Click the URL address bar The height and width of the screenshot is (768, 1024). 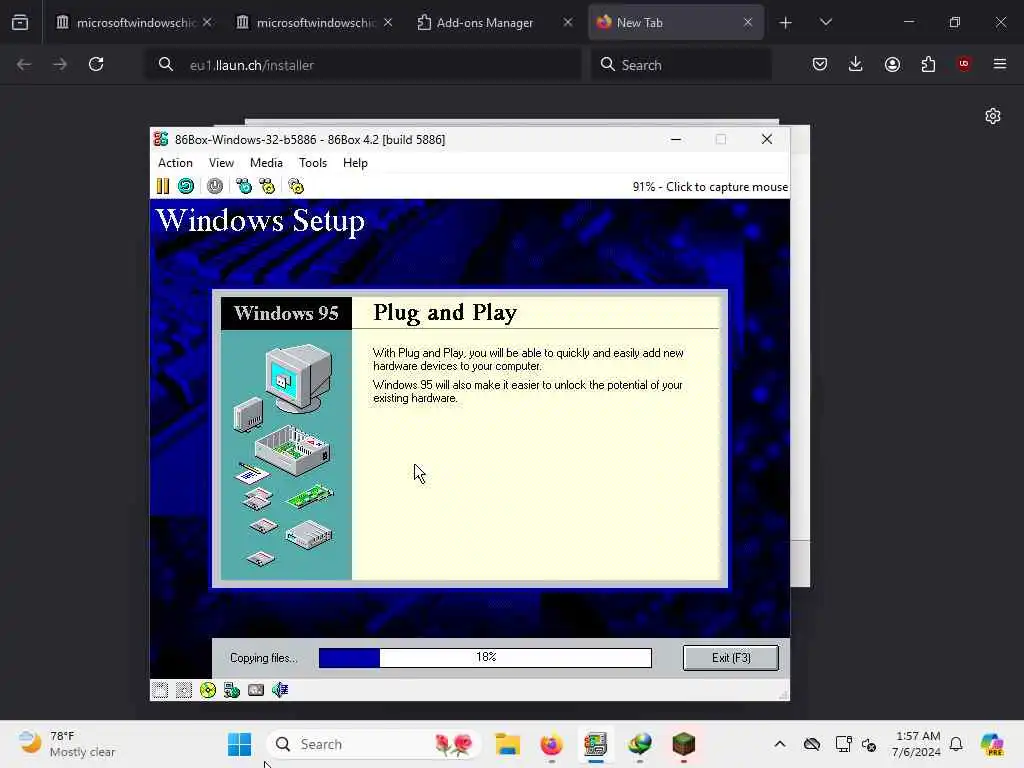click(363, 65)
